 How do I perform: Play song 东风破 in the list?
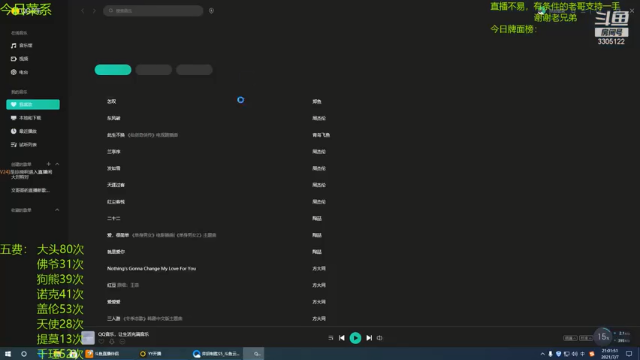click(113, 118)
